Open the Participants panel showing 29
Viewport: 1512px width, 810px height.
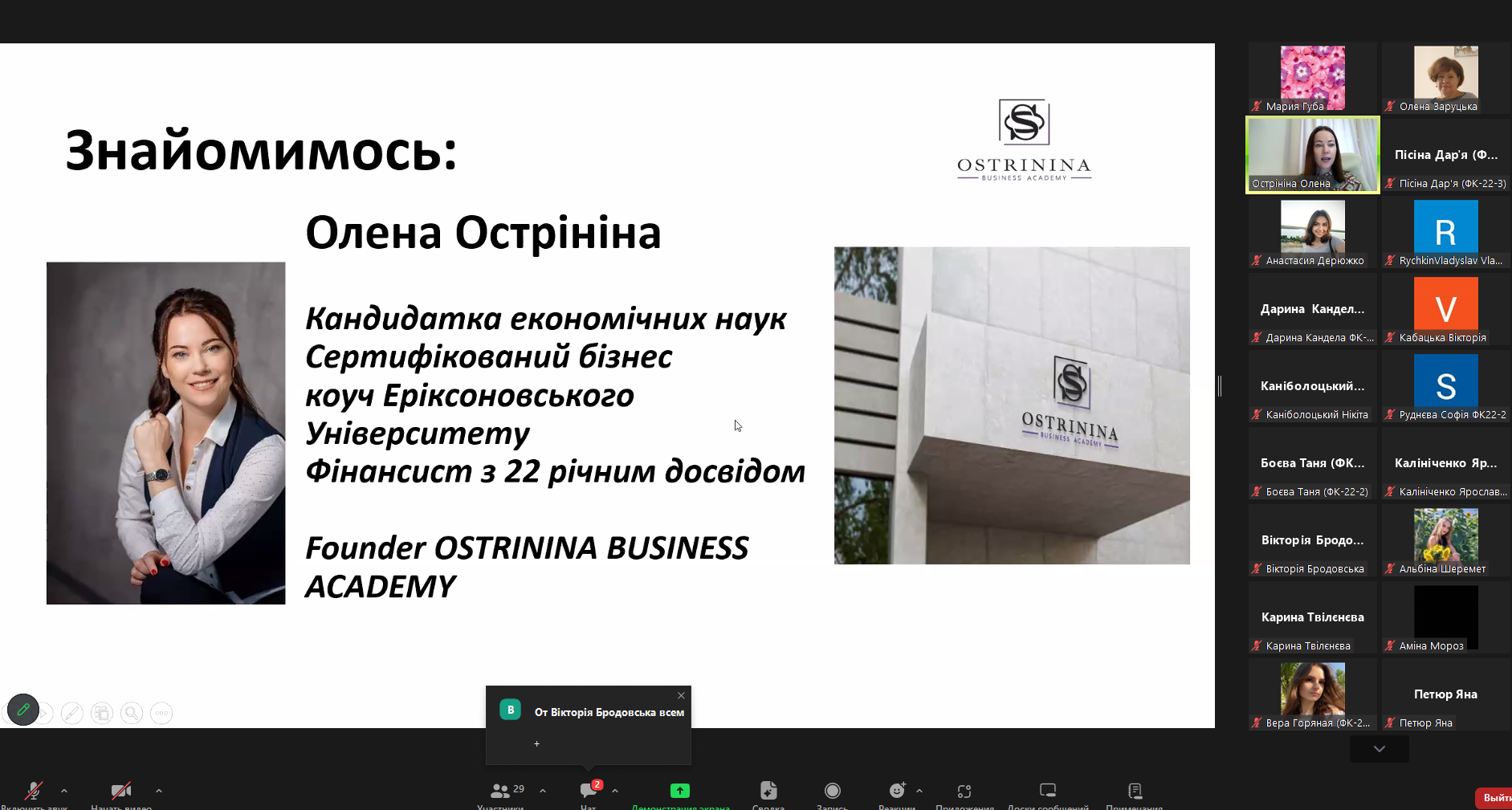pos(507,791)
